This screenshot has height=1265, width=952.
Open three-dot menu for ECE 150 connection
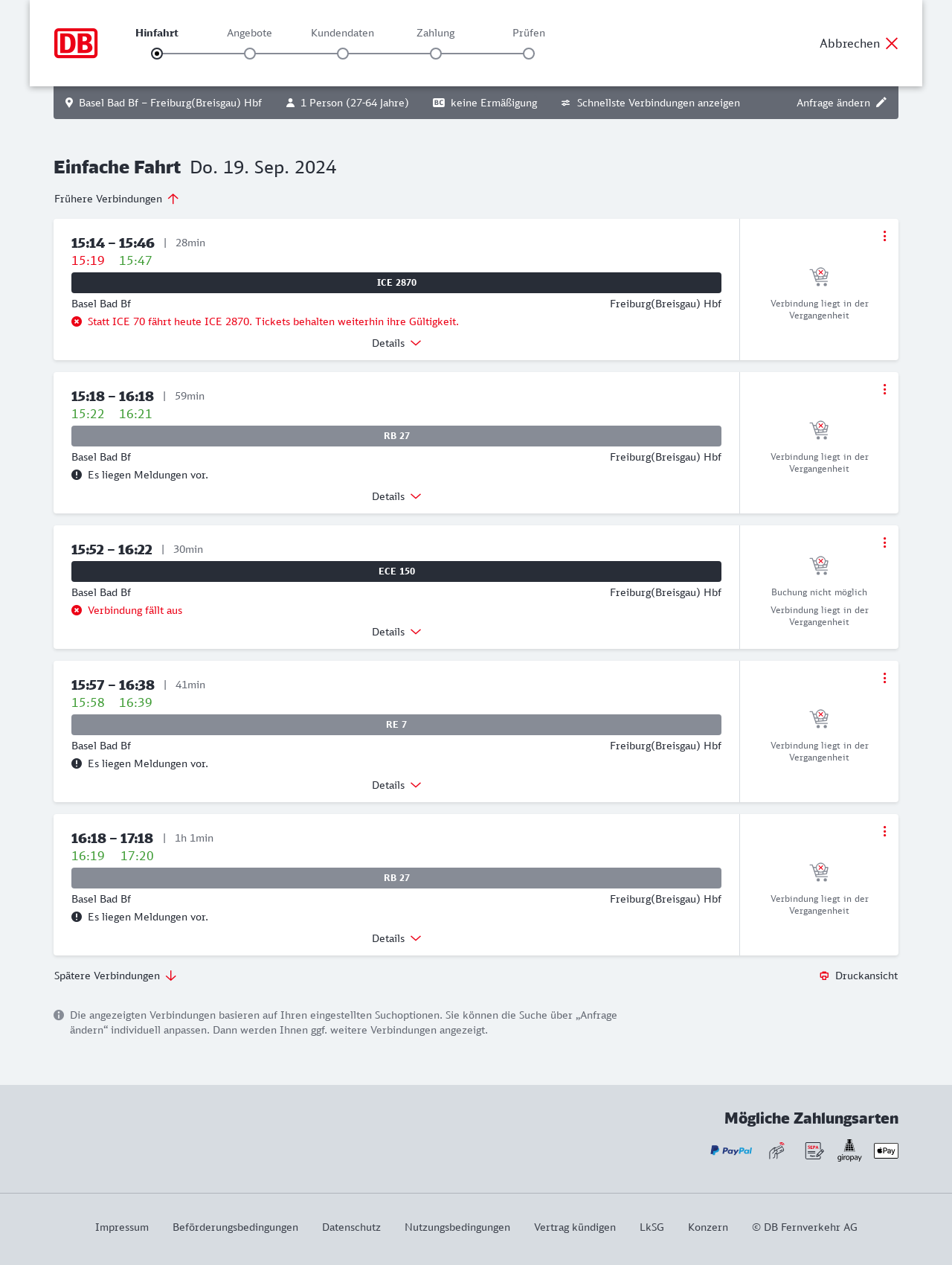pyautogui.click(x=884, y=542)
